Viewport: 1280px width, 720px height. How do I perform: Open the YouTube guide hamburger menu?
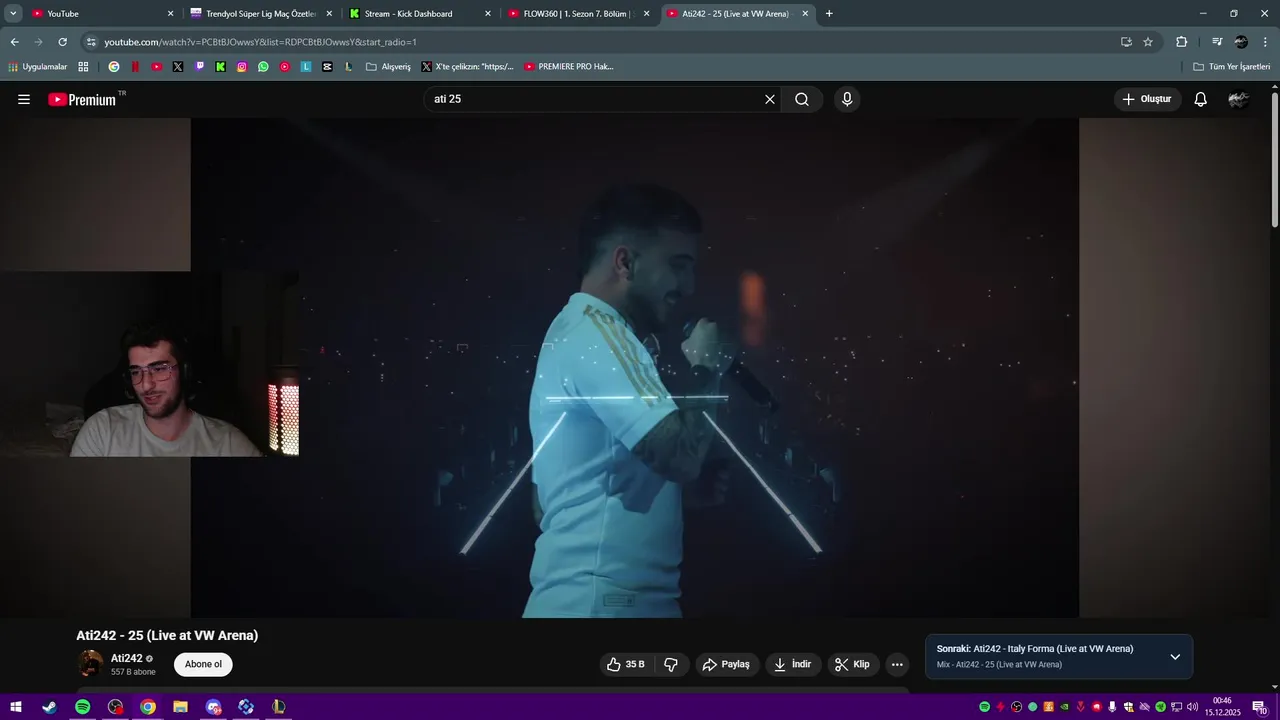[x=24, y=99]
